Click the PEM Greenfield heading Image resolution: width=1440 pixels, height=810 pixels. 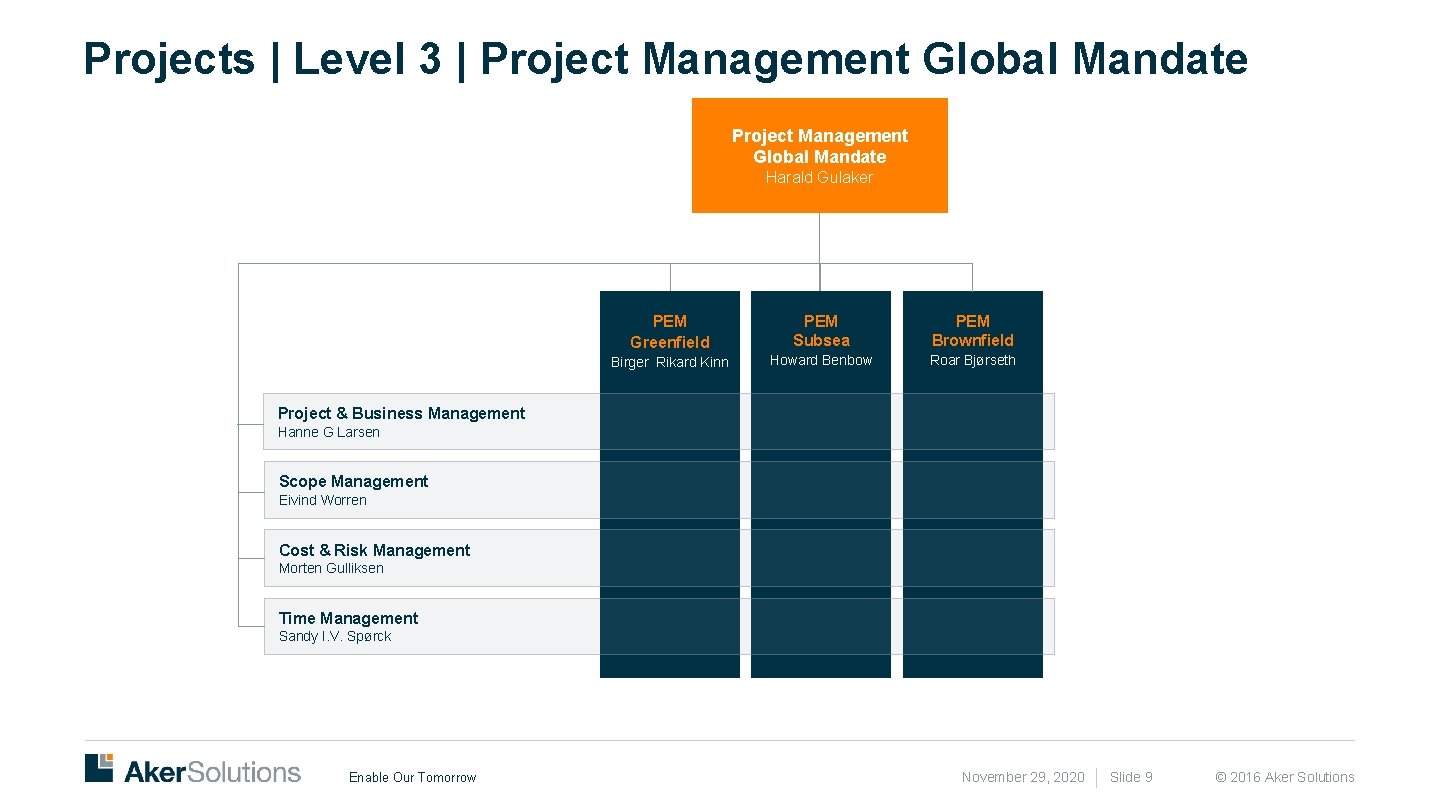670,331
